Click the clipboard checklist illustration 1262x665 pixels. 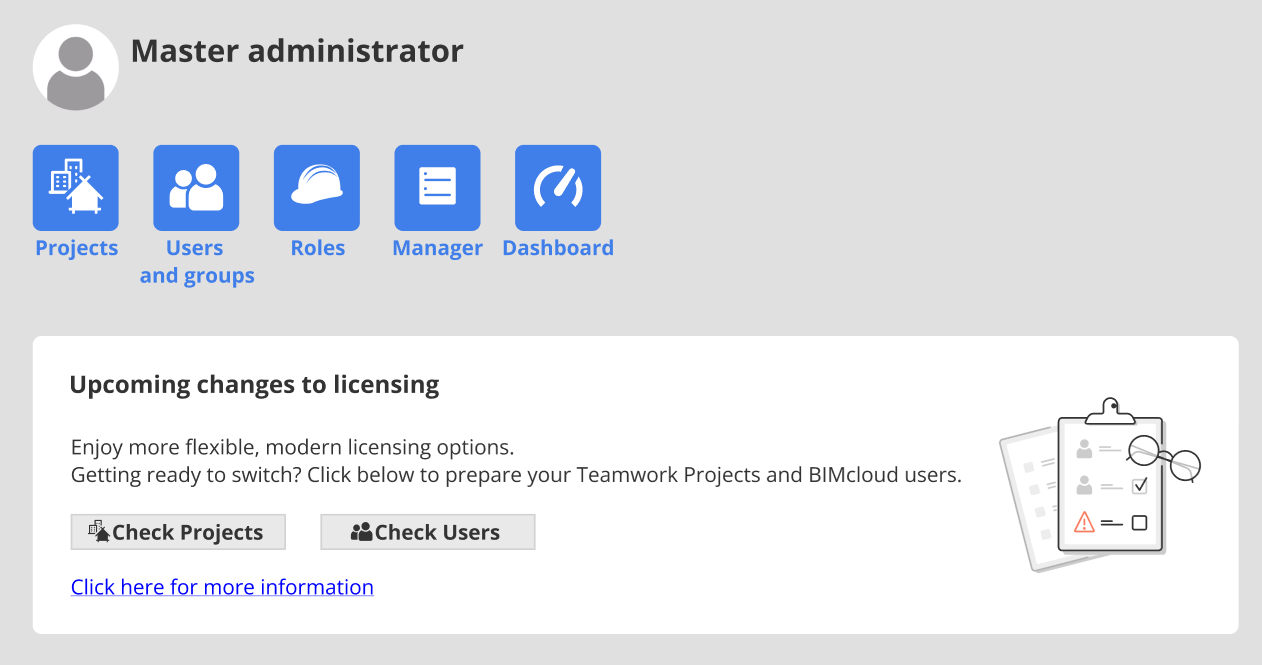pos(1100,485)
